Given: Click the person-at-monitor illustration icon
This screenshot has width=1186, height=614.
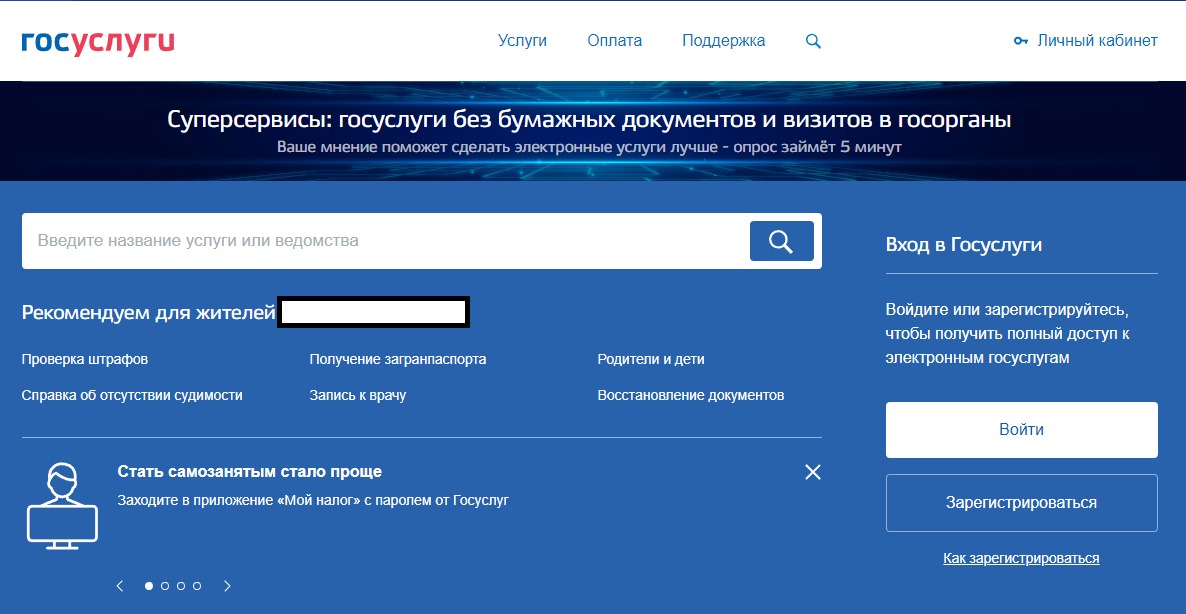Looking at the screenshot, I should [x=62, y=506].
